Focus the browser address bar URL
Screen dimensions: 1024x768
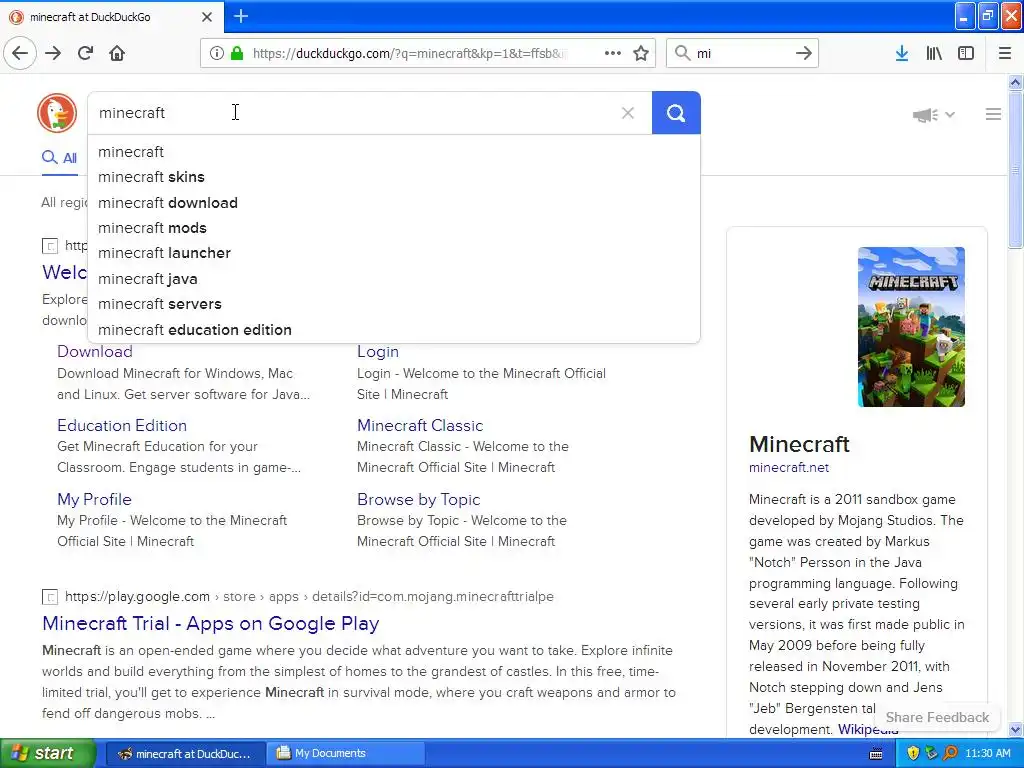pyautogui.click(x=408, y=54)
